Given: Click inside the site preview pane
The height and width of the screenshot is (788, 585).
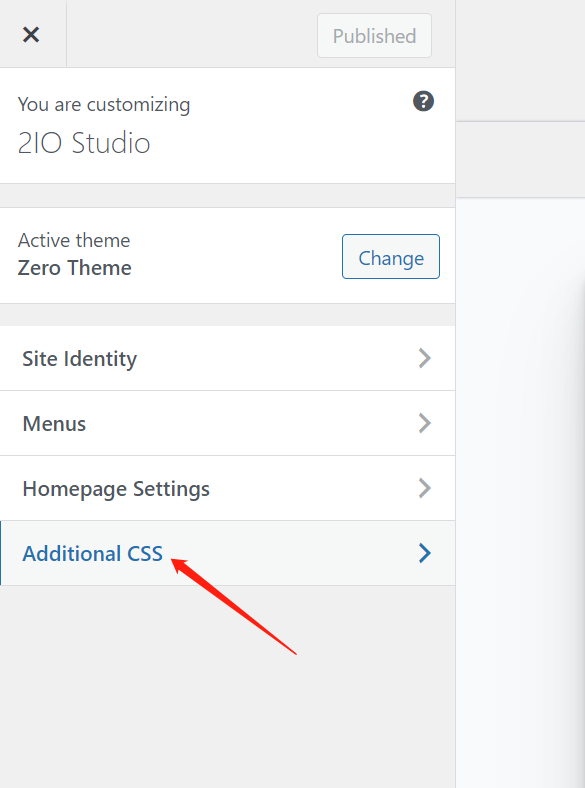Looking at the screenshot, I should (521, 492).
